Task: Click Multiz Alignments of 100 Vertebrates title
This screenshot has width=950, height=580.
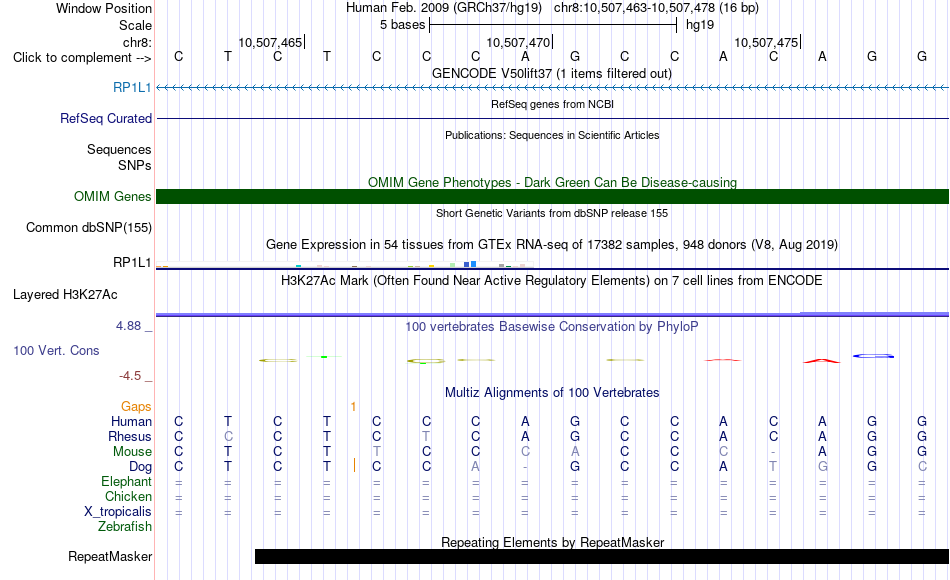Action: coord(552,393)
